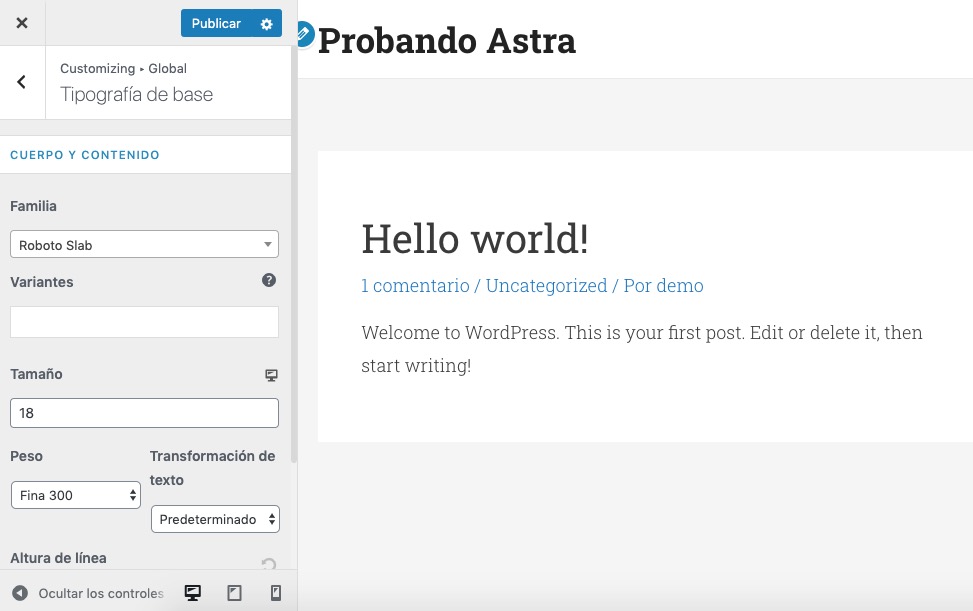Select the CUERPO Y CONTENIDO section
Image resolution: width=973 pixels, height=611 pixels.
click(x=85, y=155)
